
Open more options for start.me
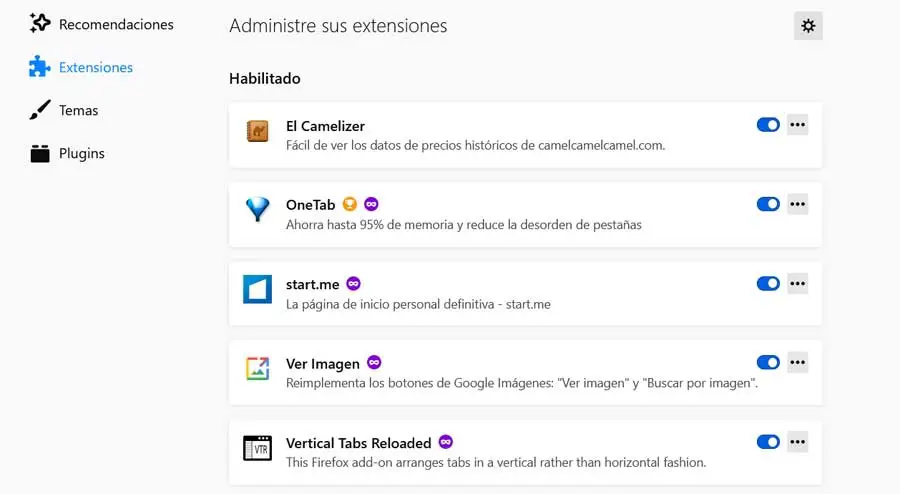pyautogui.click(x=797, y=284)
